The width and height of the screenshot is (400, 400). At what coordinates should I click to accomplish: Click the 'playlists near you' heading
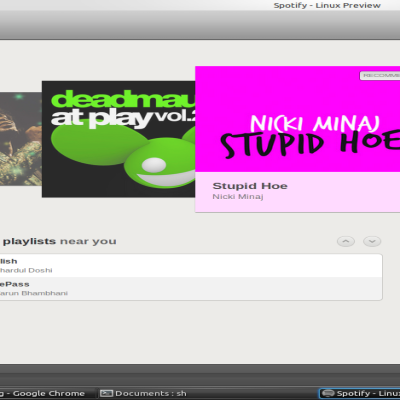coord(60,241)
